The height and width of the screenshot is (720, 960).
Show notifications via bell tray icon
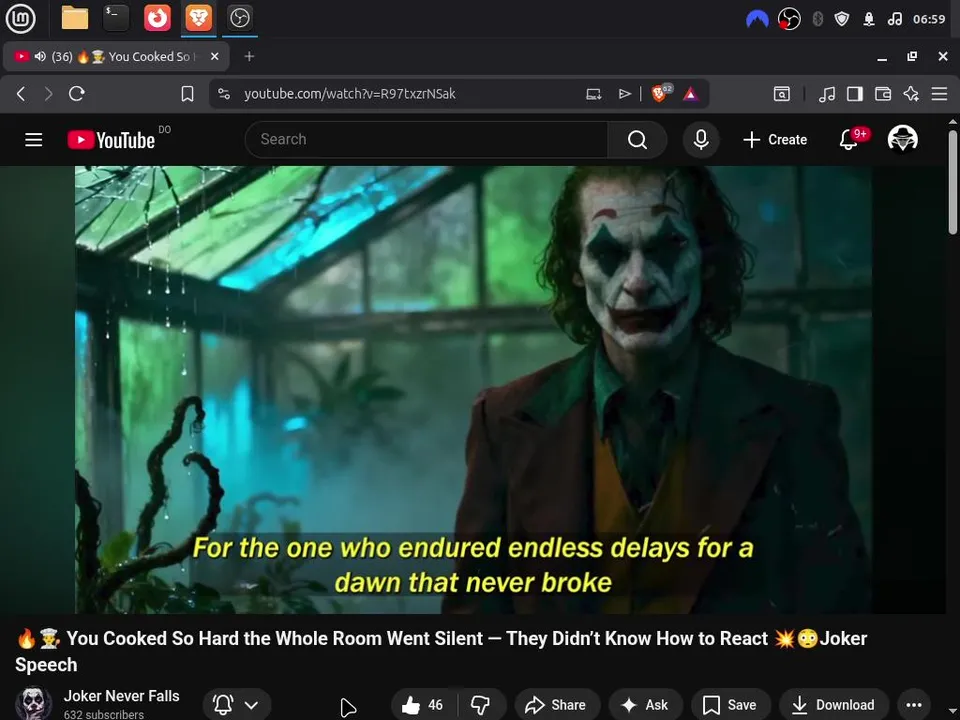click(869, 19)
